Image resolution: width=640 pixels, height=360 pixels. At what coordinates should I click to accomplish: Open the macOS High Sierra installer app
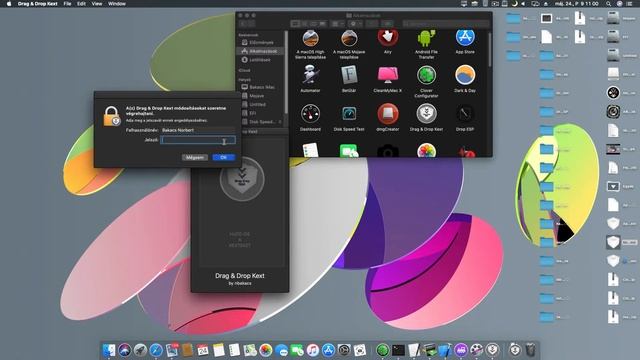pyautogui.click(x=310, y=40)
